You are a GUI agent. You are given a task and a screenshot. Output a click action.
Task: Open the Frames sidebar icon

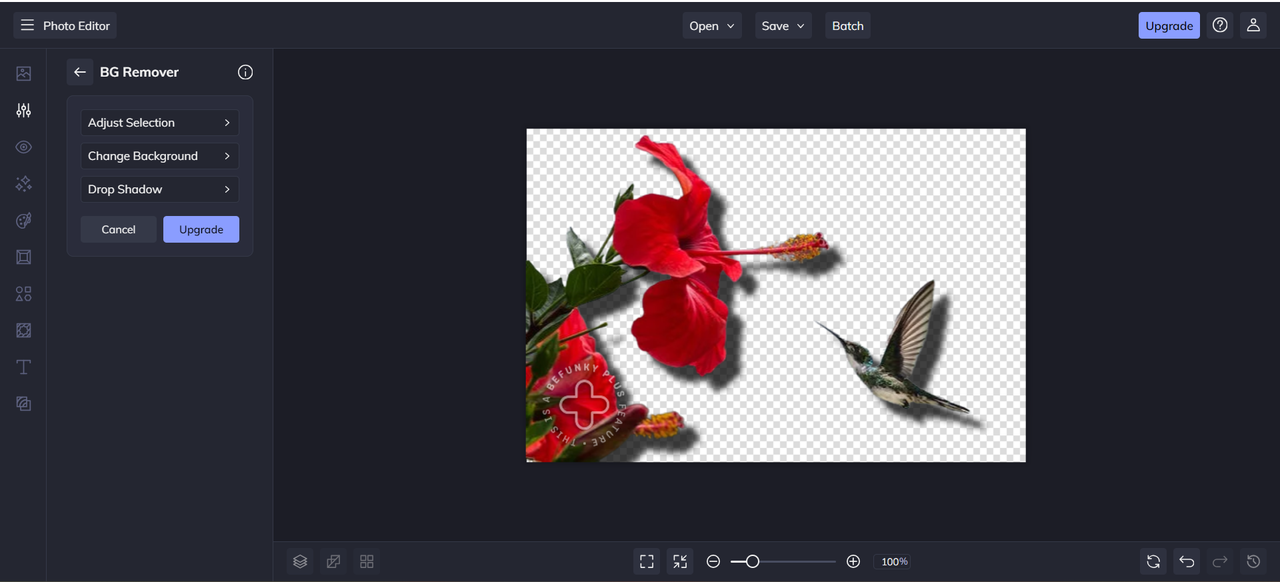click(x=24, y=257)
